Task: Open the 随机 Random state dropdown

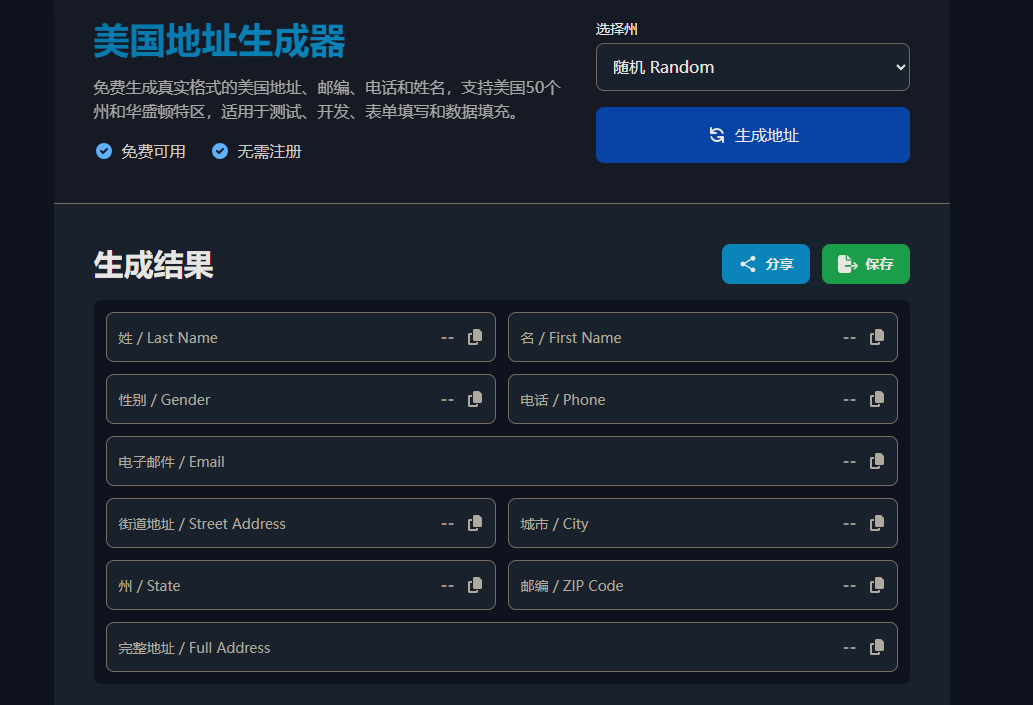Action: 752,67
